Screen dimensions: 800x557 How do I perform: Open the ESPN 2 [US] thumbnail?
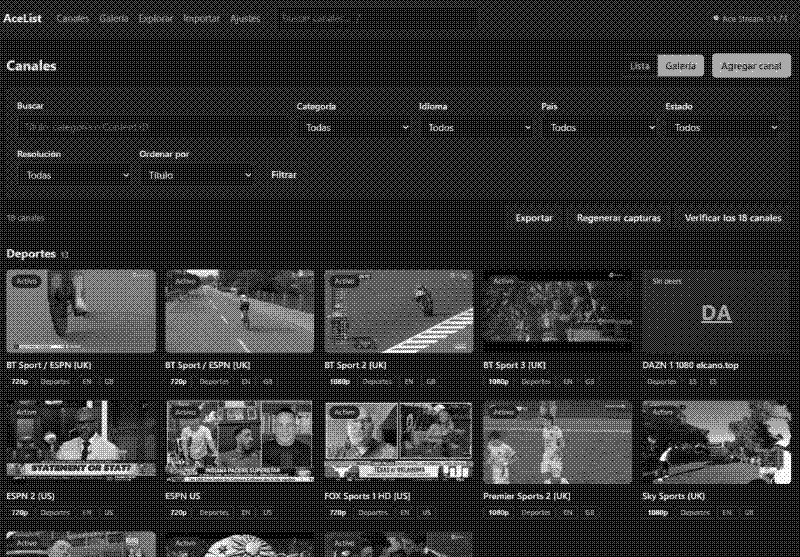tap(81, 442)
